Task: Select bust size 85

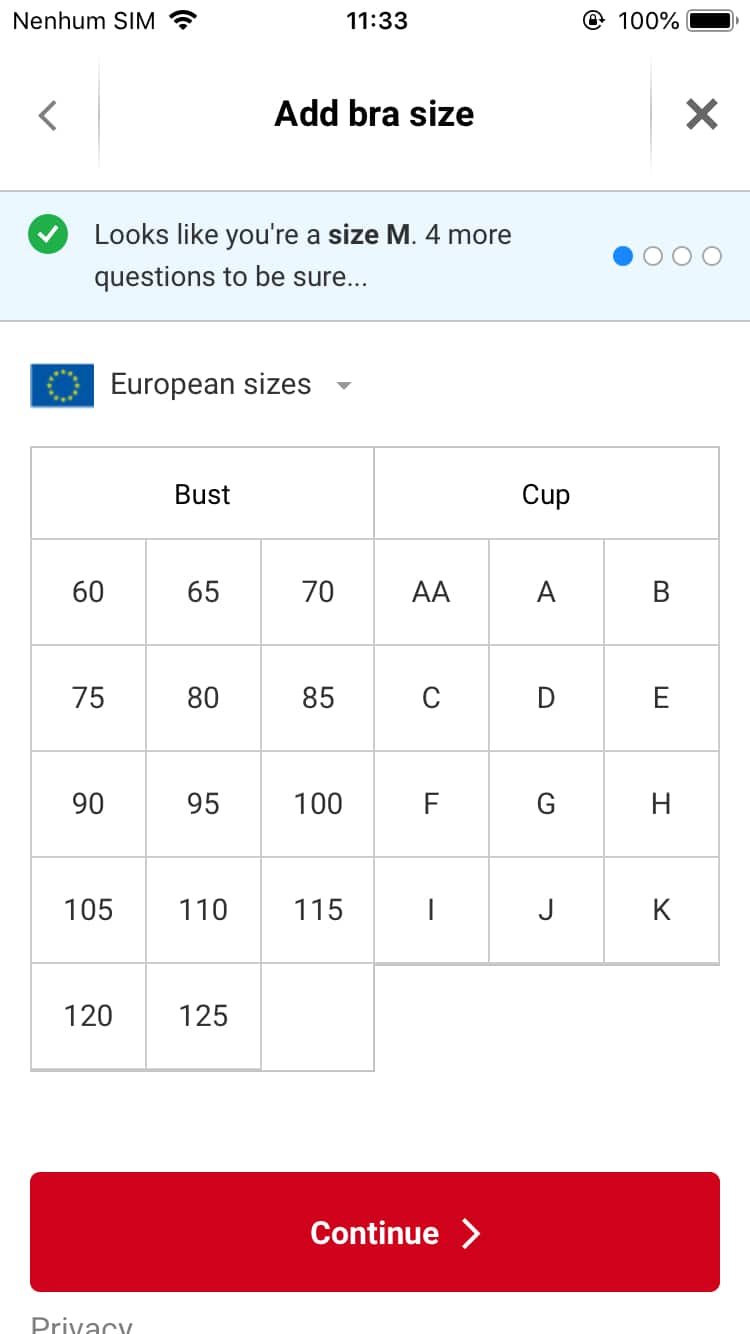Action: [318, 698]
